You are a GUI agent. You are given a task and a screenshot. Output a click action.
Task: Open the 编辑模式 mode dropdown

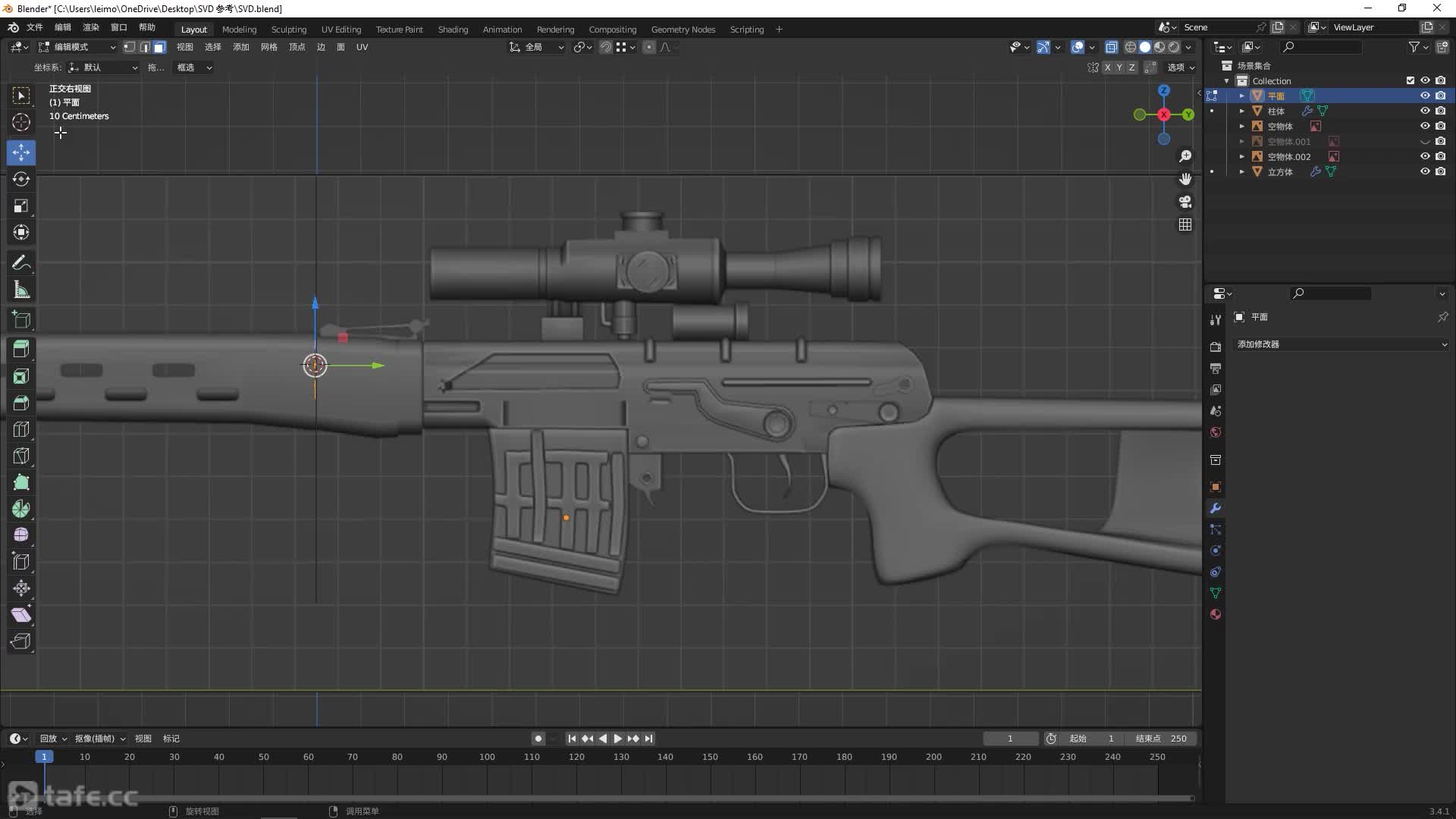pos(77,47)
